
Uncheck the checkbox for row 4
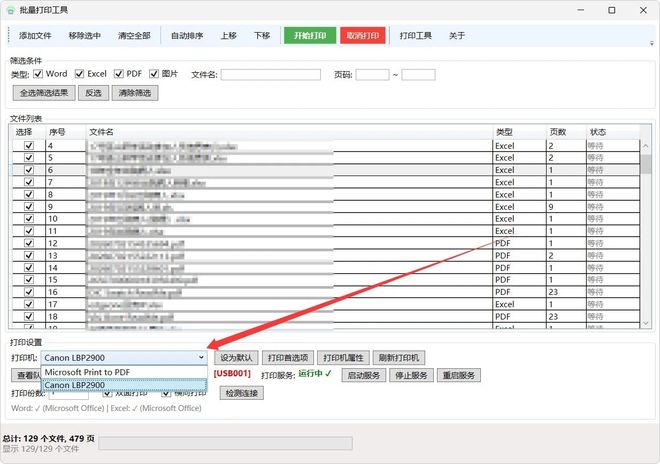click(x=29, y=146)
